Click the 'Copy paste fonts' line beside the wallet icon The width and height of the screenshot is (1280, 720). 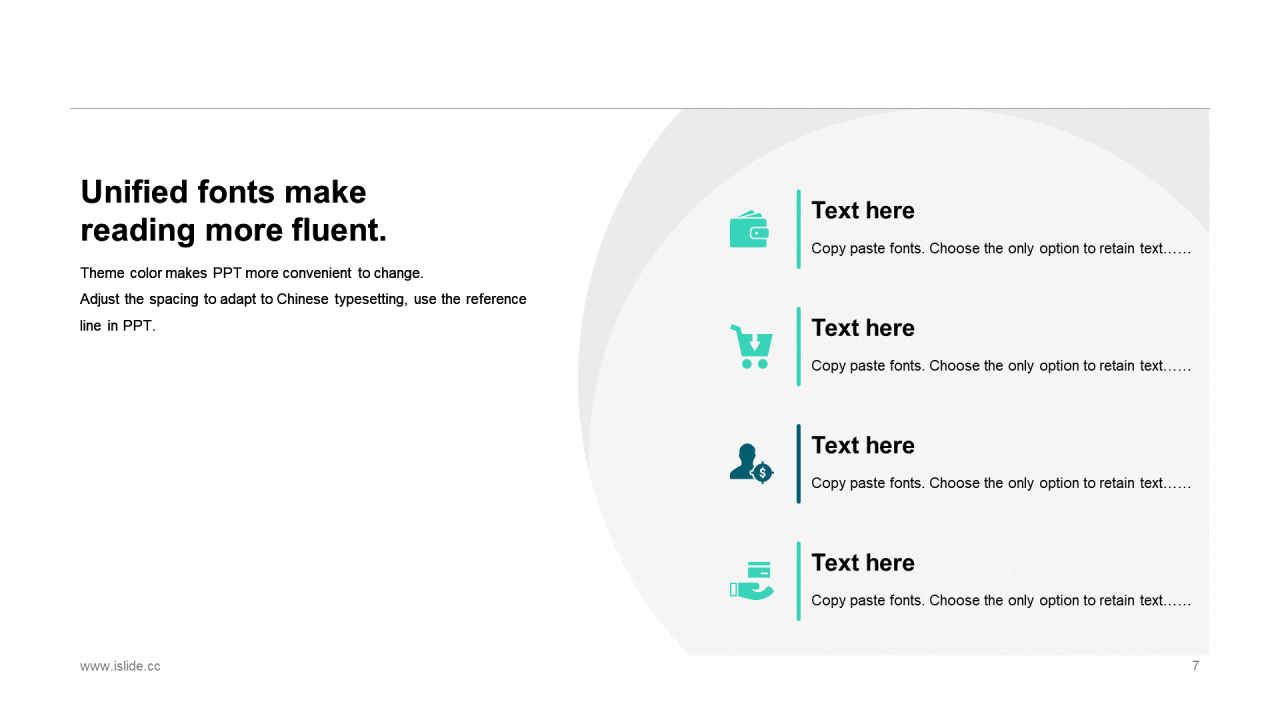[x=1001, y=248]
